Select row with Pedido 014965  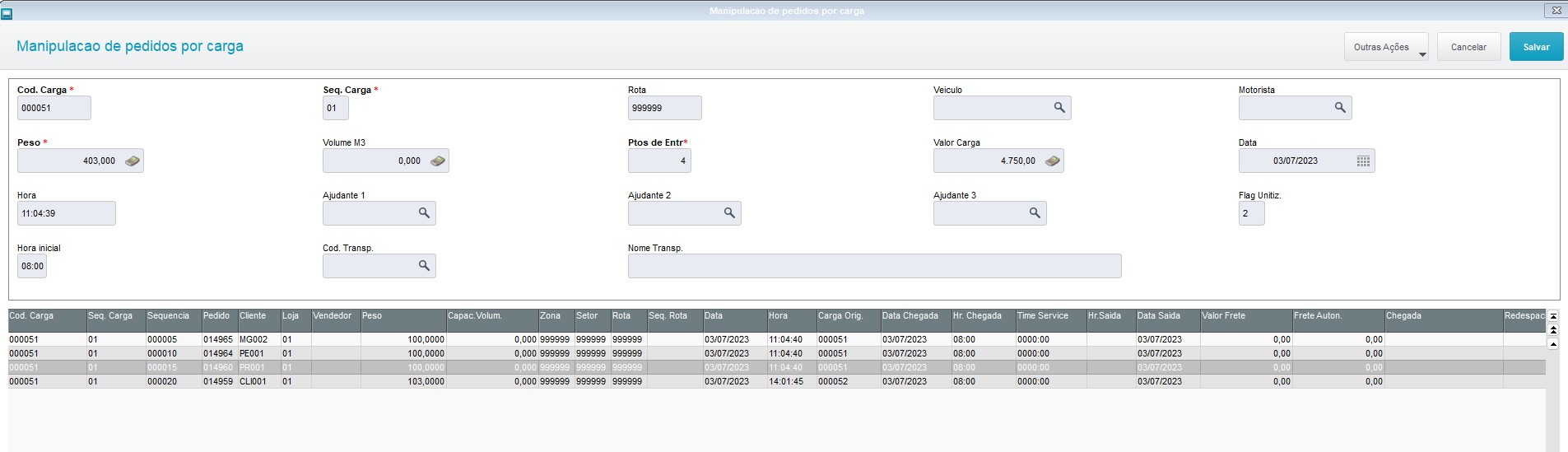click(x=776, y=339)
